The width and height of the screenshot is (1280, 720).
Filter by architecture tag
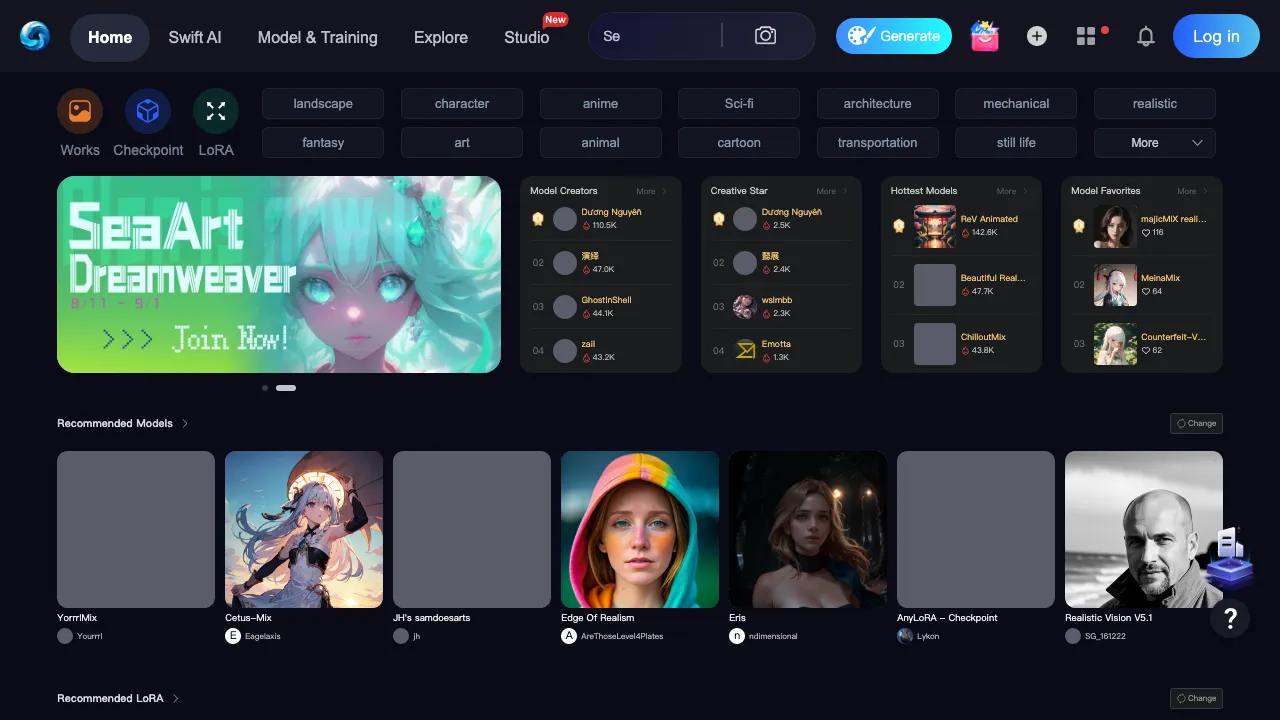point(878,104)
